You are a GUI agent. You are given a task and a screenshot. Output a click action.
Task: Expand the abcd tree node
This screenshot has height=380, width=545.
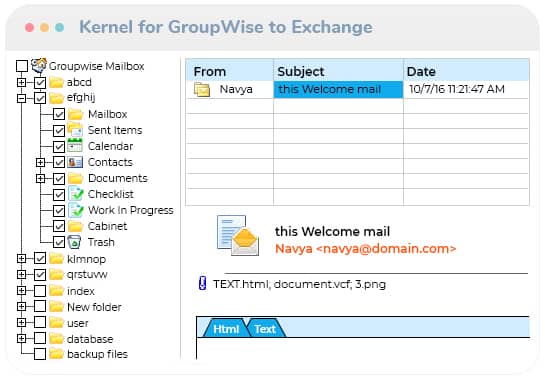point(22,82)
